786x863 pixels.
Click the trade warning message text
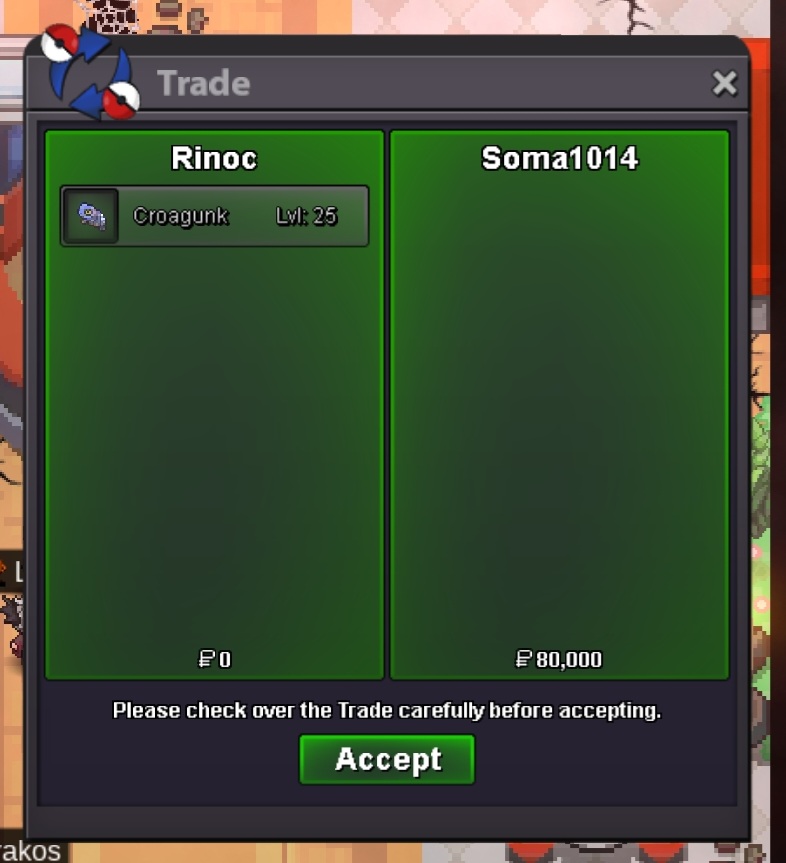pyautogui.click(x=386, y=710)
